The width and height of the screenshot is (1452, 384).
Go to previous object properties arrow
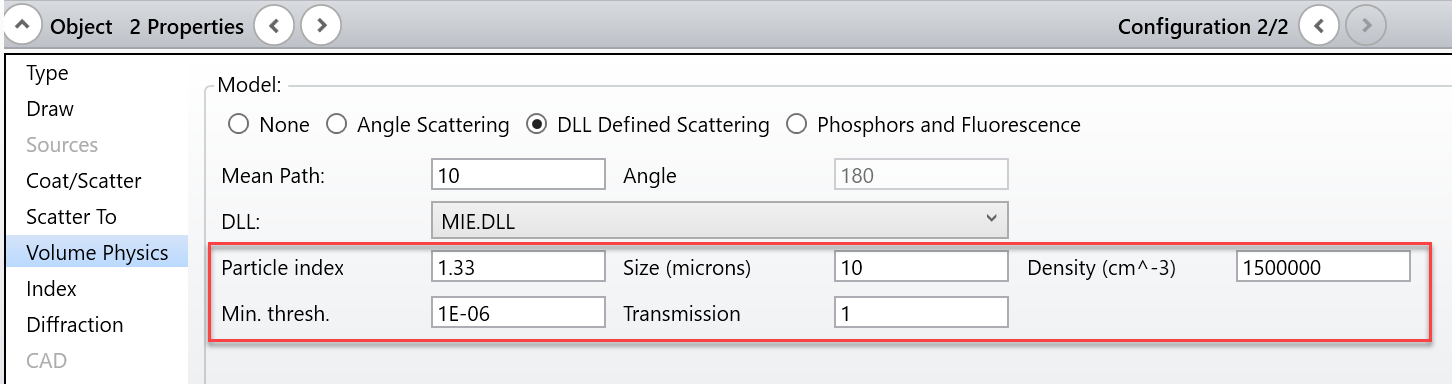click(274, 26)
